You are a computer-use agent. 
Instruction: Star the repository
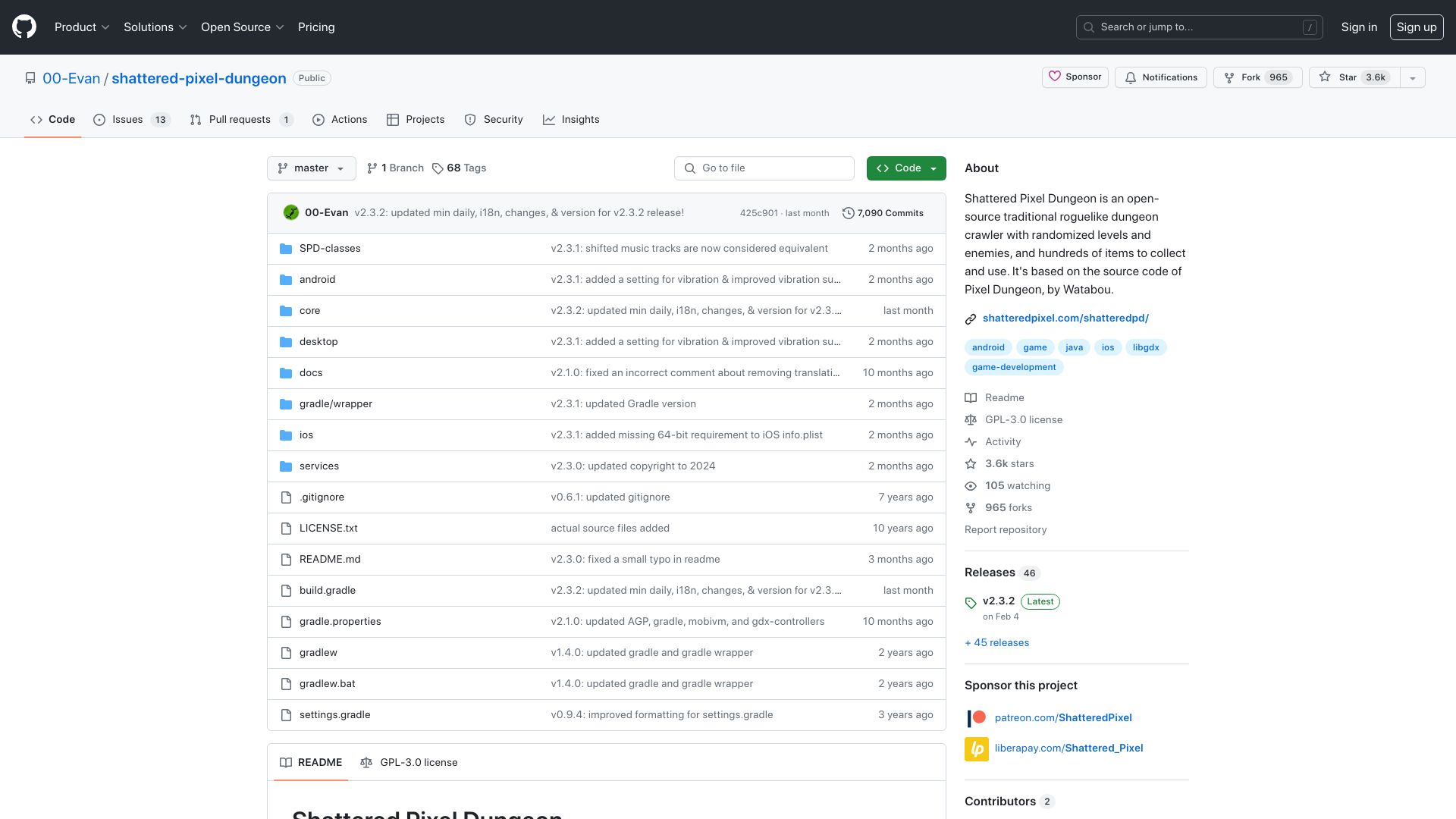(x=1354, y=77)
